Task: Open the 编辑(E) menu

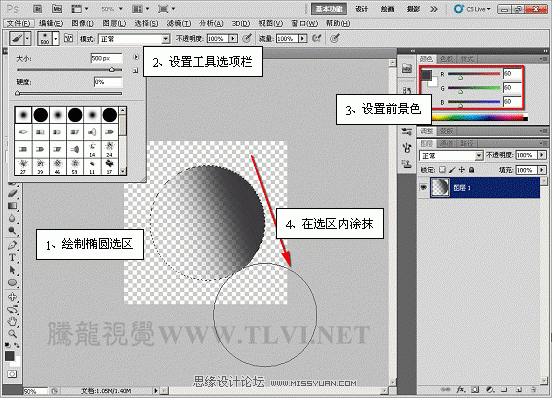Action: 51,24
